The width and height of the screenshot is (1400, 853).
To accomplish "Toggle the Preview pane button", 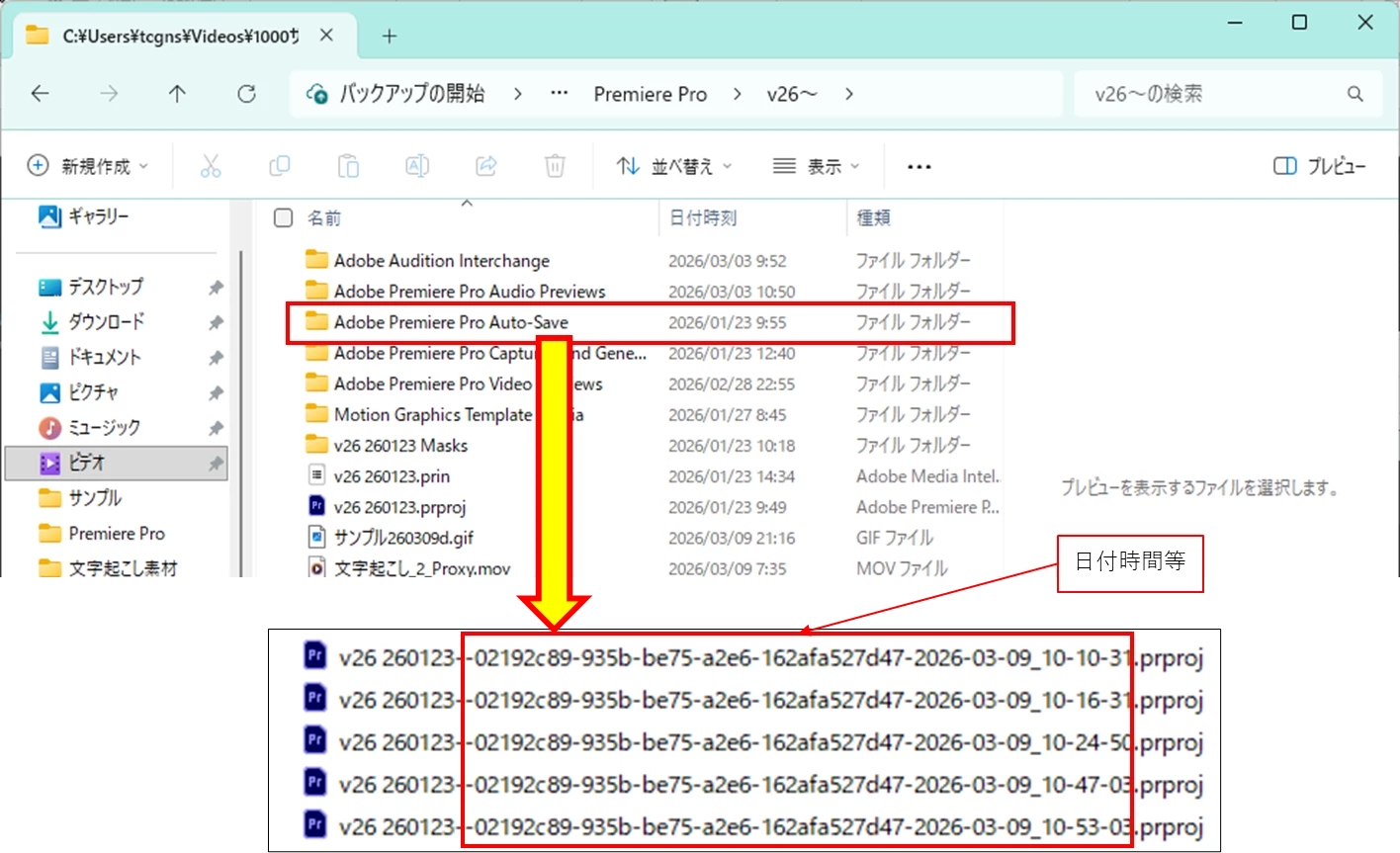I will (1319, 166).
